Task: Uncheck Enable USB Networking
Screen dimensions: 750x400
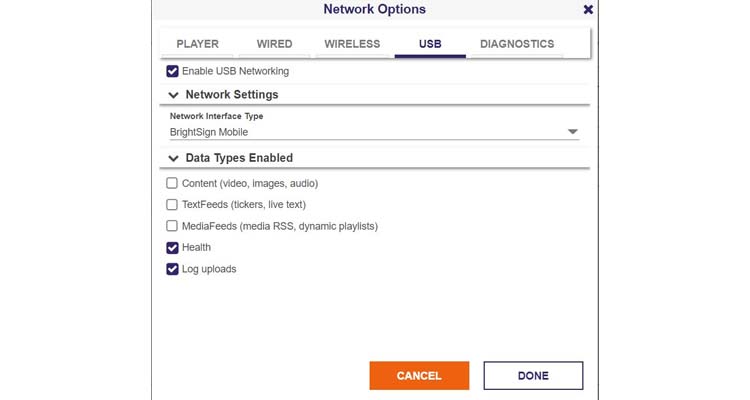Action: pyautogui.click(x=172, y=71)
